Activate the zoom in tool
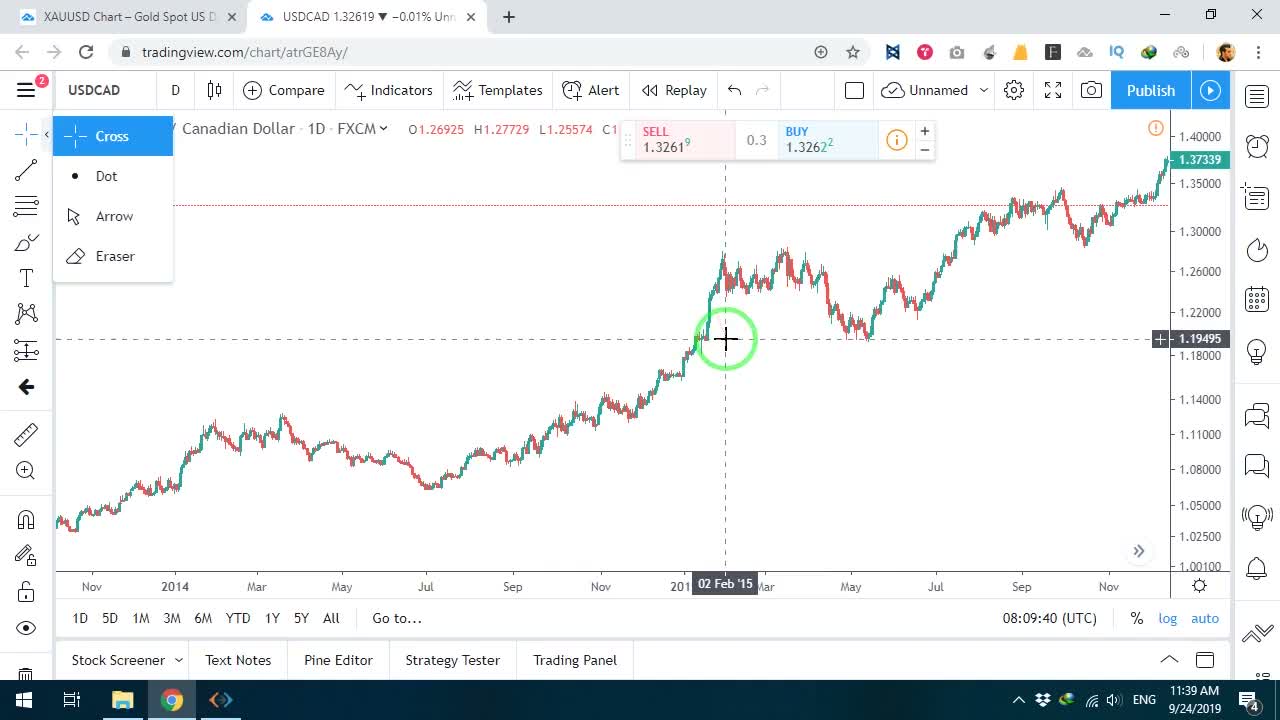This screenshot has width=1280, height=720. [x=26, y=471]
